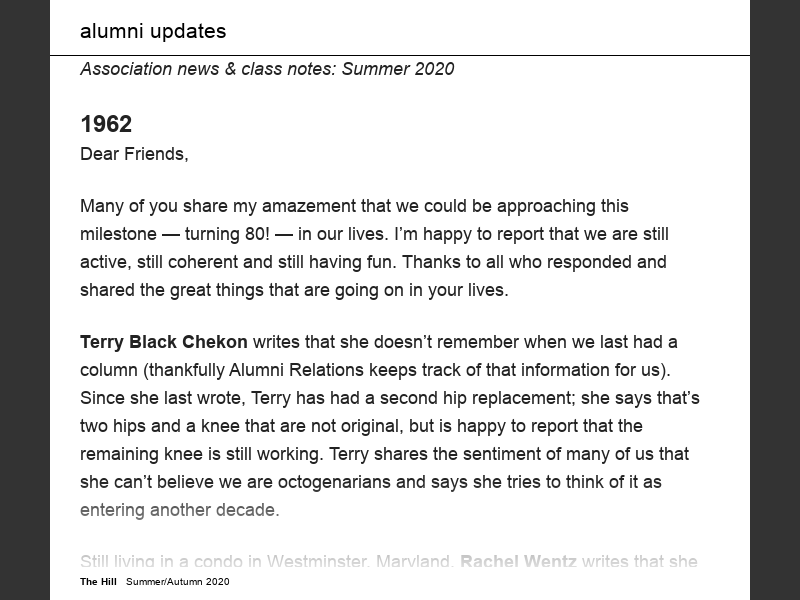Viewport: 800px width, 600px height.
Task: Select the "1962" class year heading
Action: click(x=106, y=124)
